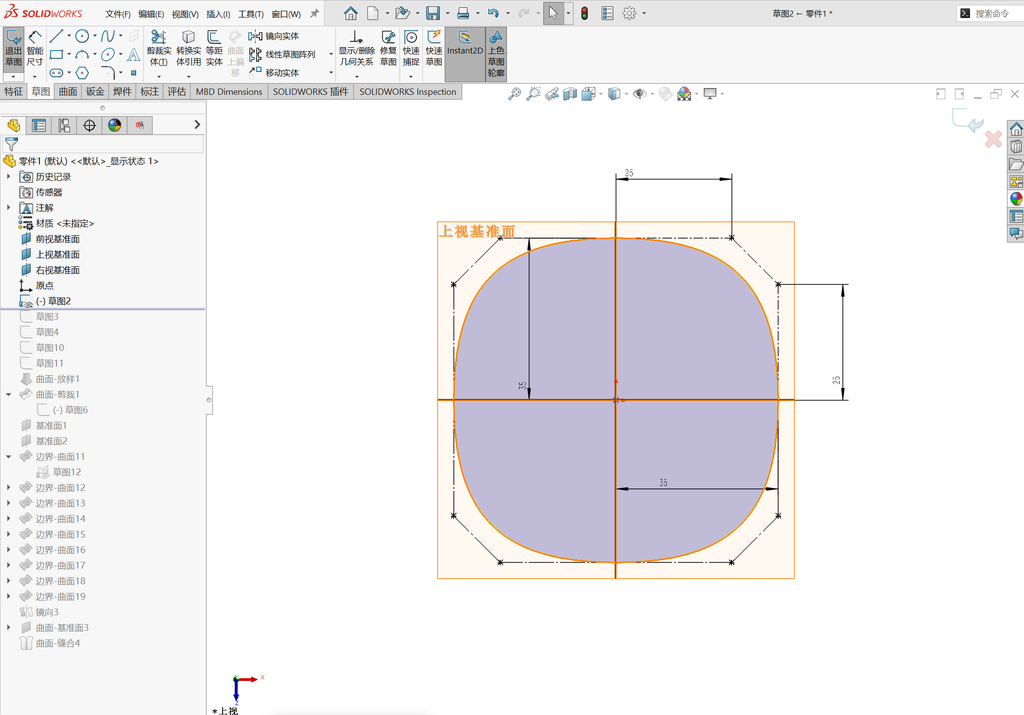Select the Corner Rectangle sketch tool
The height and width of the screenshot is (715, 1024).
point(57,54)
